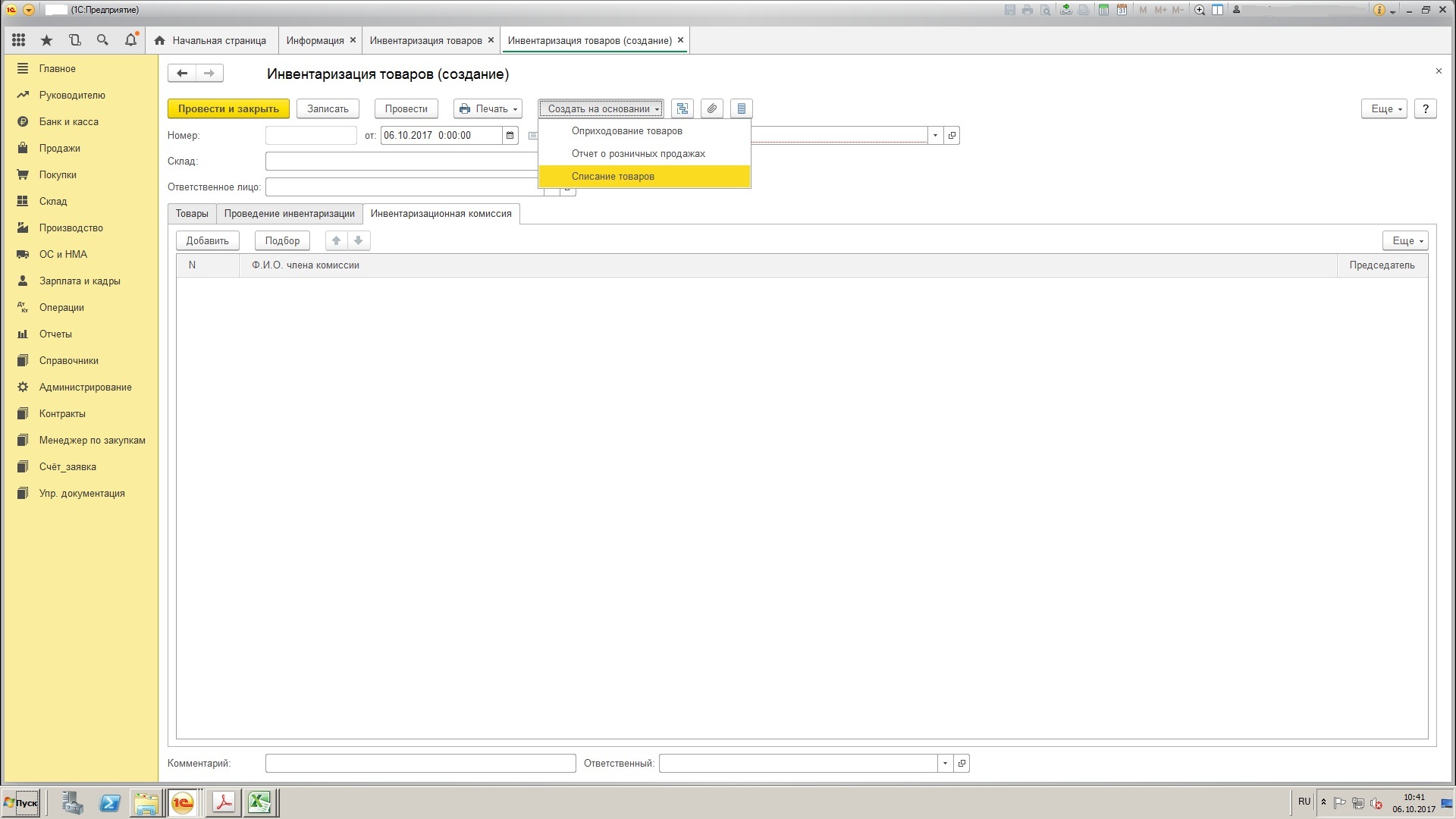1456x819 pixels.
Task: Click the Пуск start button
Action: tap(20, 803)
